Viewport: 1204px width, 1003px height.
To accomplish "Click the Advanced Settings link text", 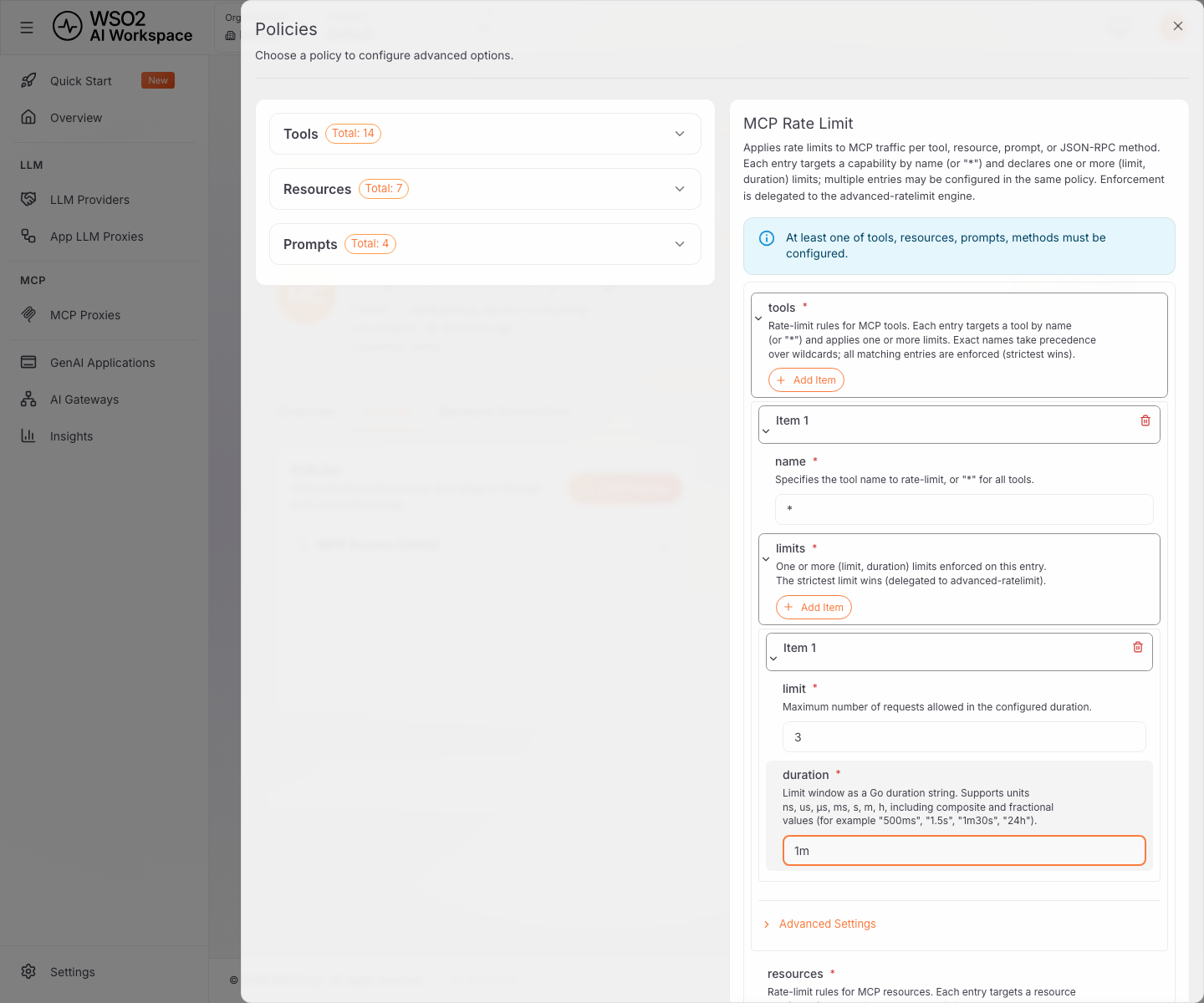I will click(x=828, y=924).
